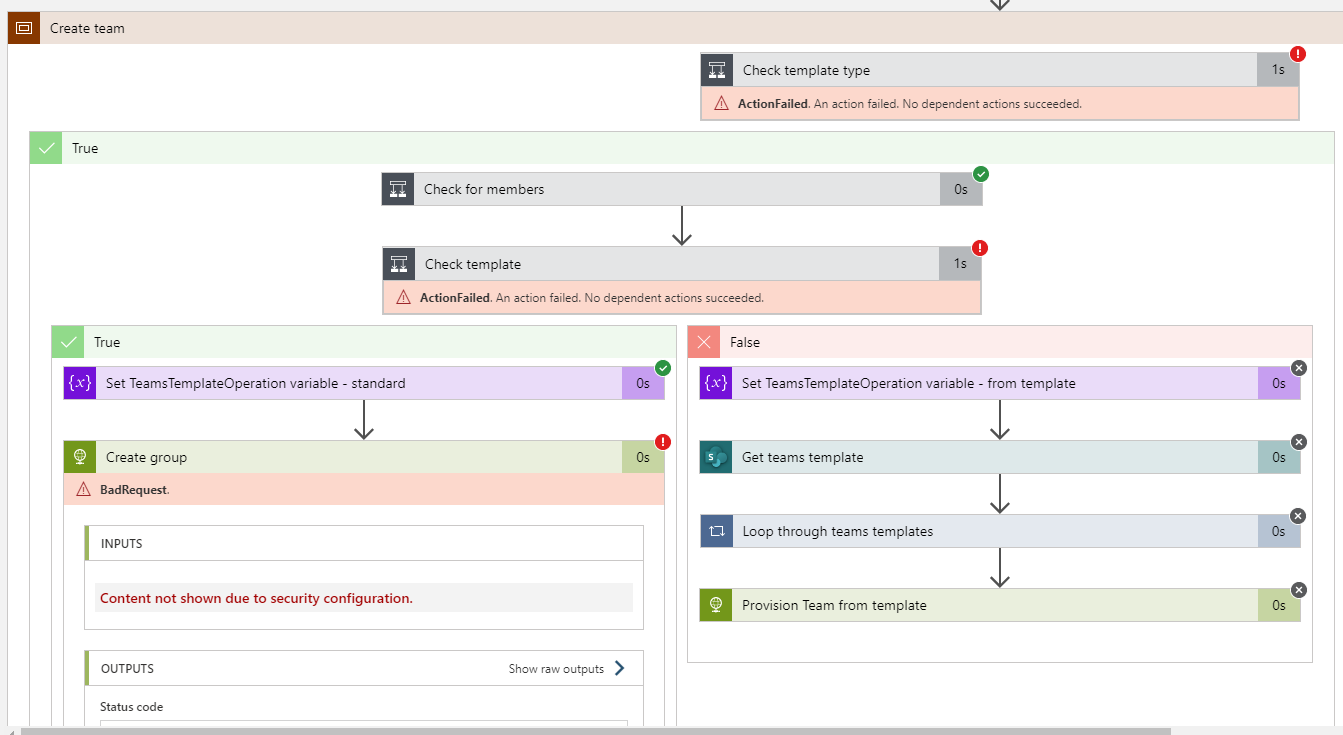The image size is (1343, 735).
Task: Click the loop icon on Loop through teams templates
Action: point(716,531)
